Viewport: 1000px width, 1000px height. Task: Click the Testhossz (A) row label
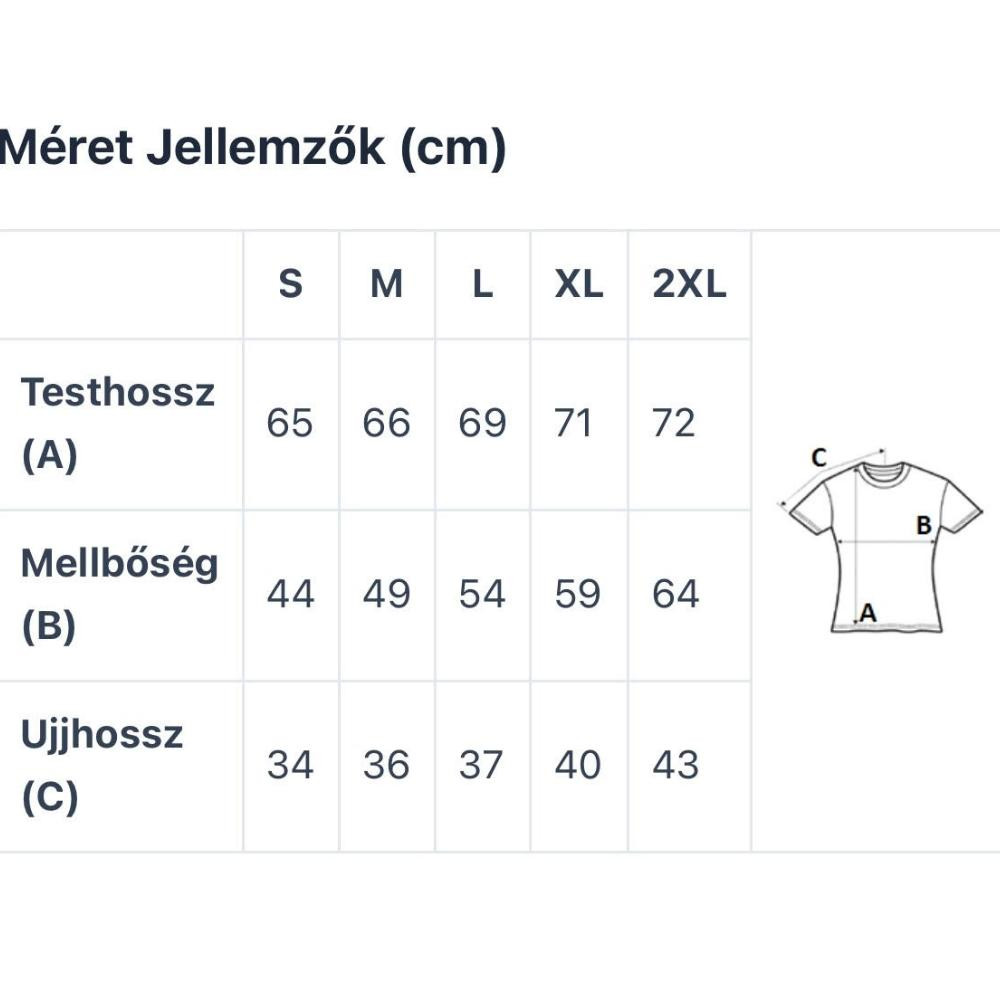pos(118,424)
